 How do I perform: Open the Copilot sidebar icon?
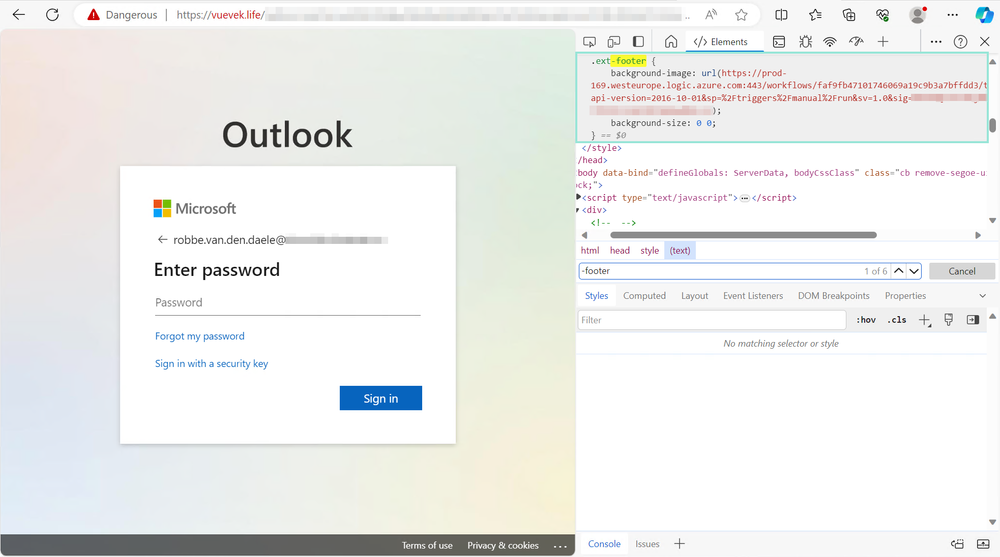tap(984, 15)
